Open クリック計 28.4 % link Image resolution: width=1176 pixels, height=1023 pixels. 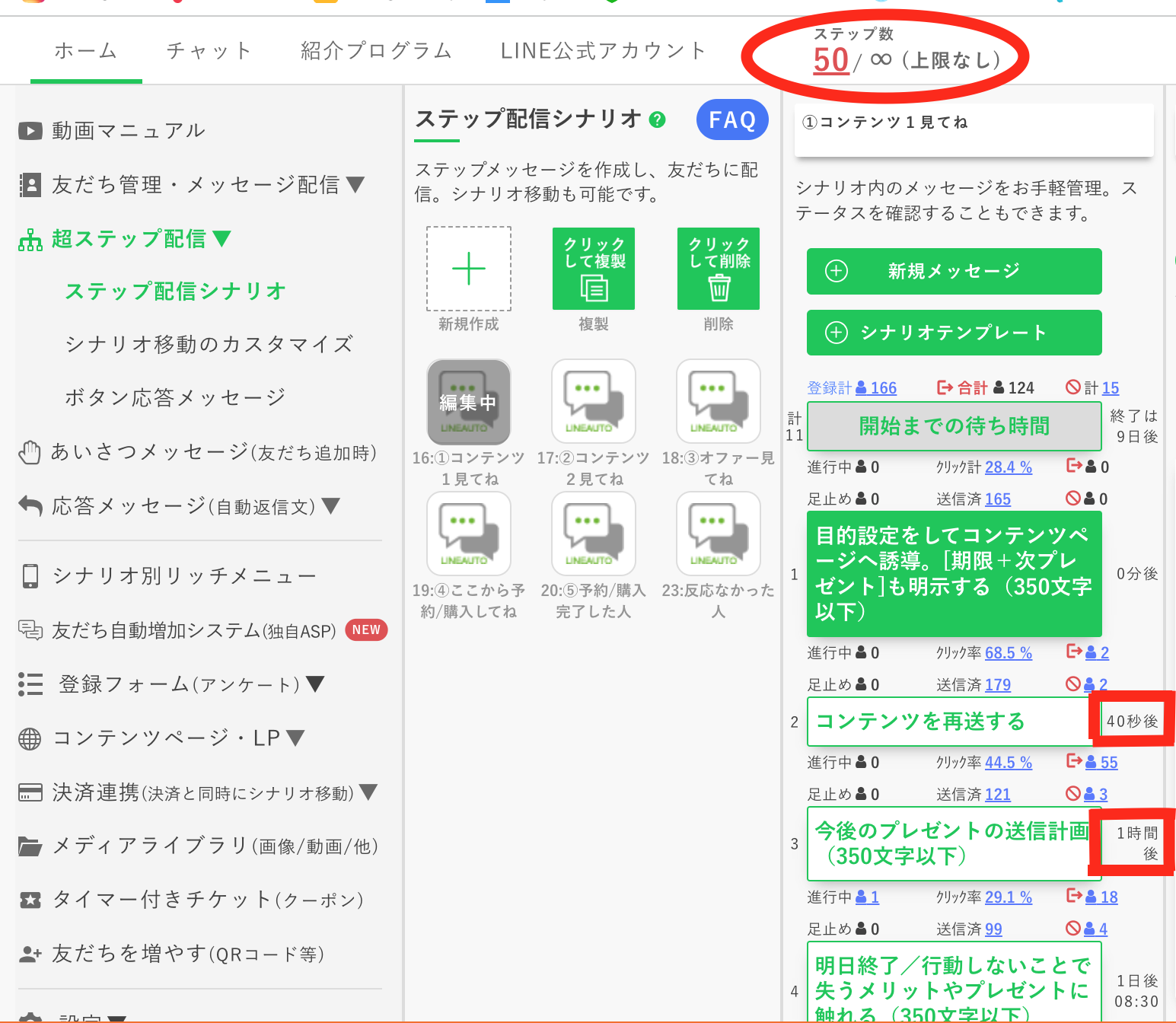click(x=1009, y=467)
